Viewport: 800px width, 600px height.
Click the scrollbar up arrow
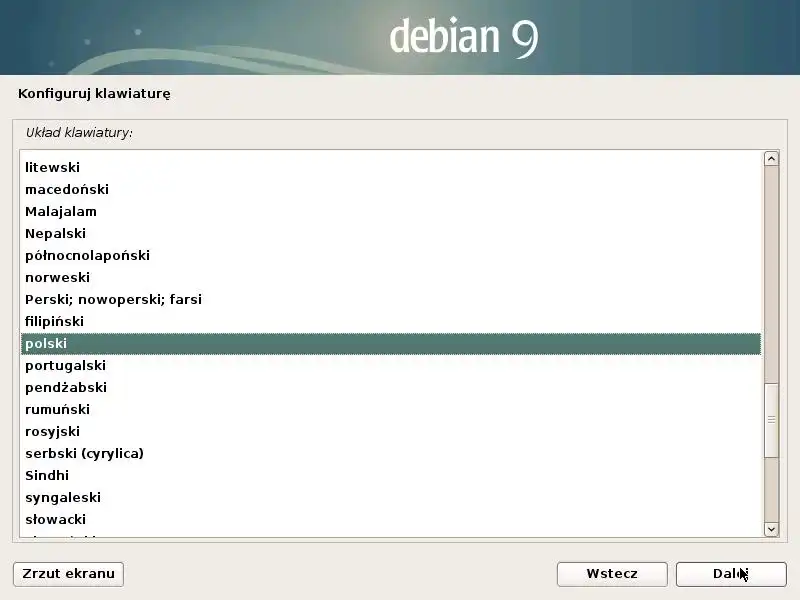tap(771, 159)
